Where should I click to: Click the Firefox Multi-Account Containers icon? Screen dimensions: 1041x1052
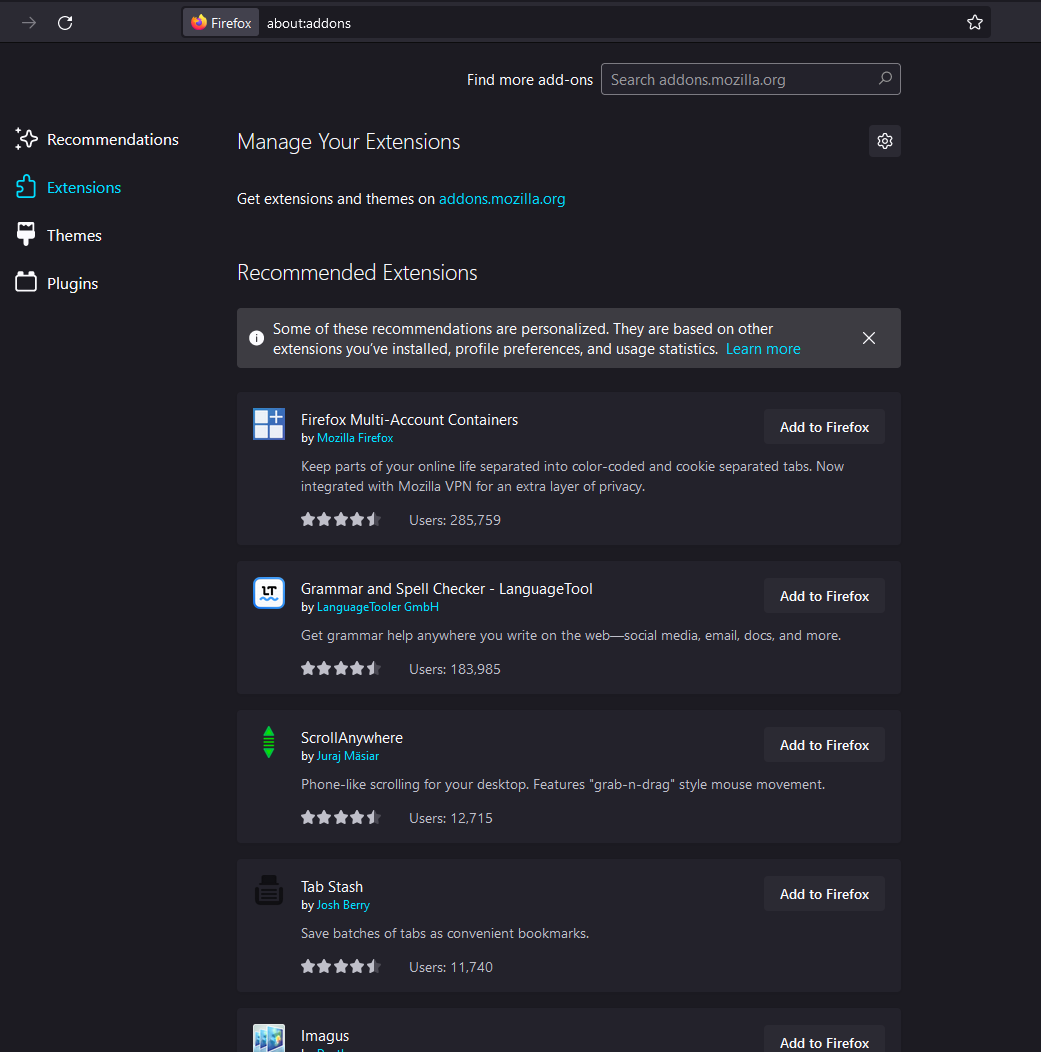coord(269,424)
